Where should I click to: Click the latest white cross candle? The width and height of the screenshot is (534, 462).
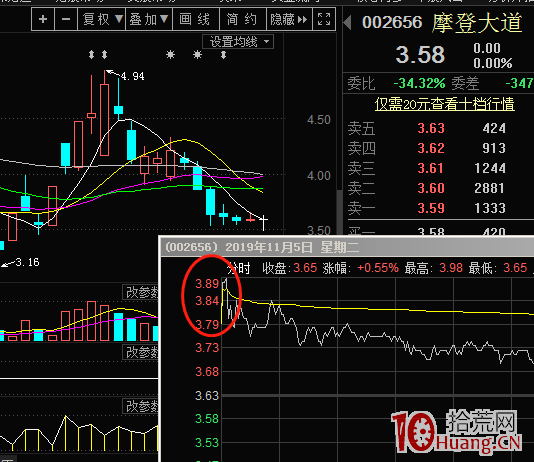pyautogui.click(x=264, y=222)
